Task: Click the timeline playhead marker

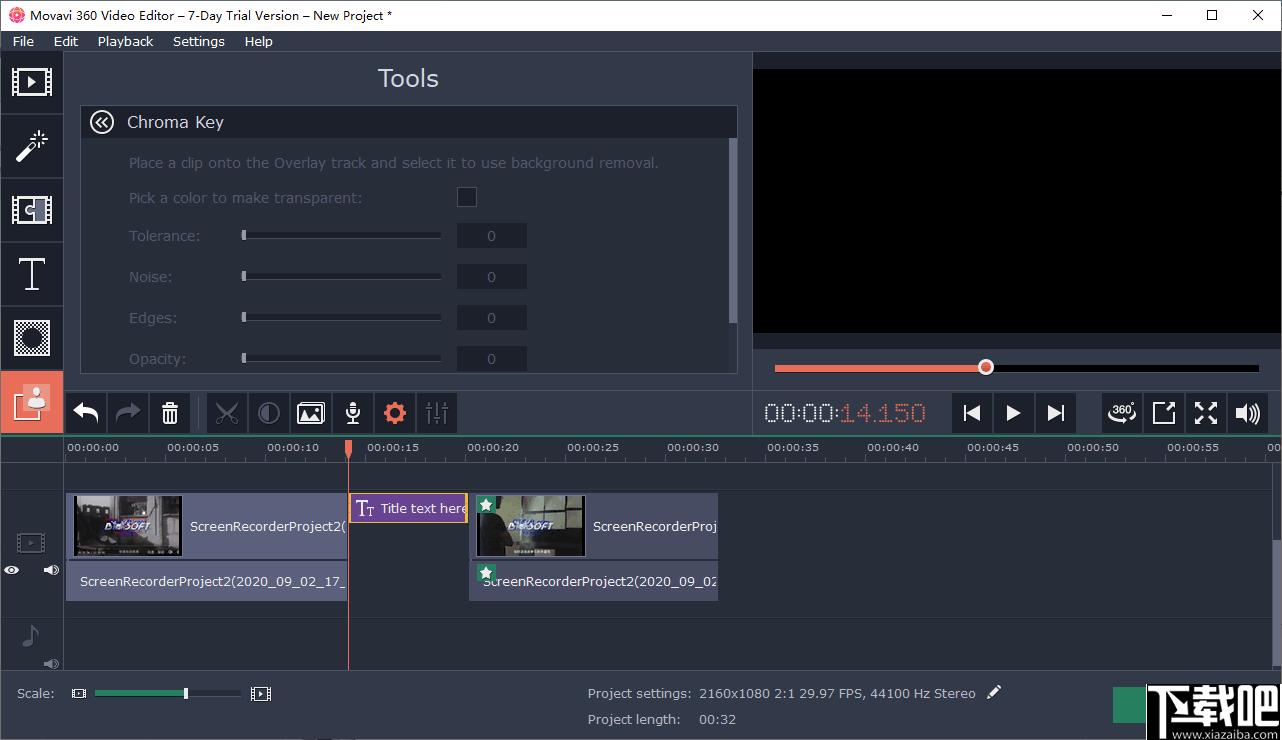Action: pos(349,449)
